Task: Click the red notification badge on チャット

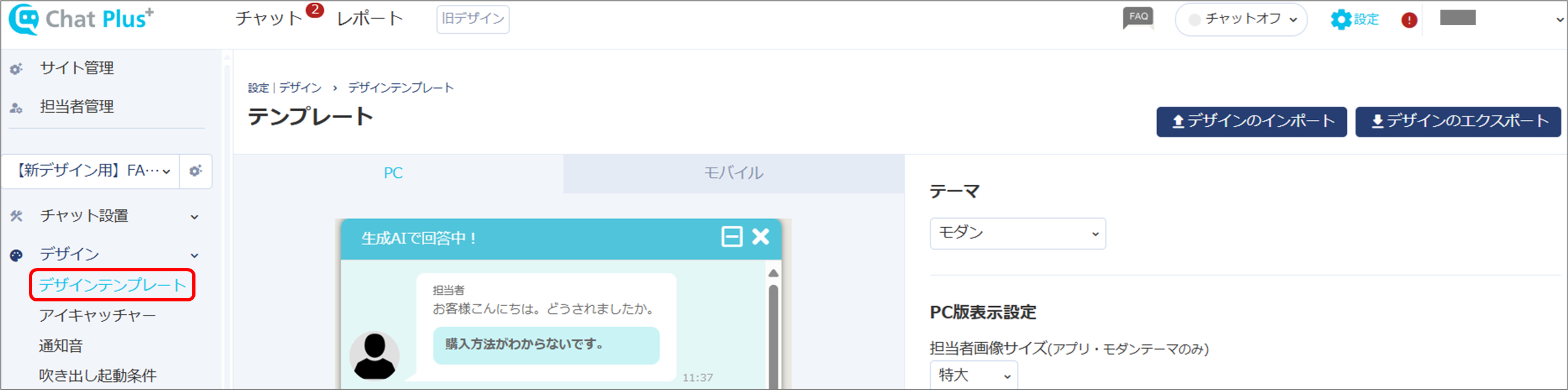Action: (x=315, y=10)
